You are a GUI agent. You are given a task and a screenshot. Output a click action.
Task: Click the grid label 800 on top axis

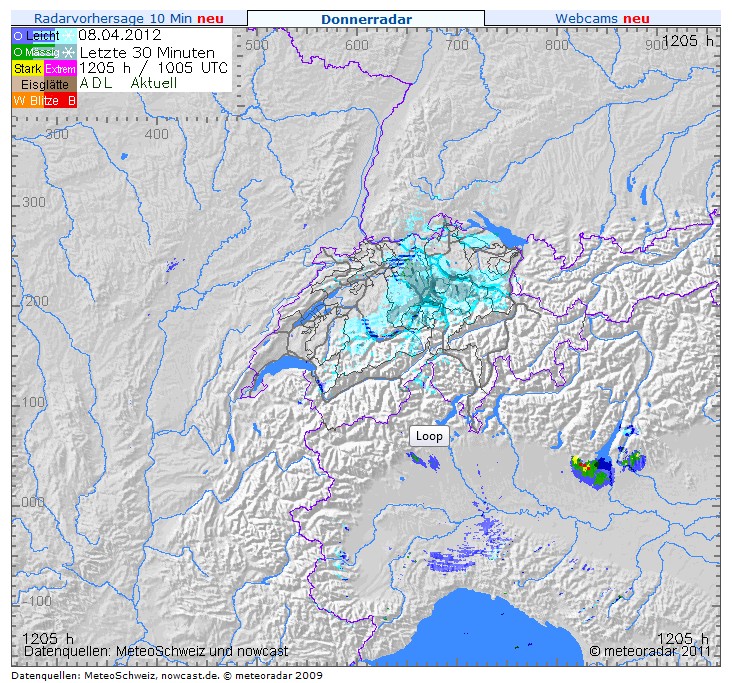[557, 45]
